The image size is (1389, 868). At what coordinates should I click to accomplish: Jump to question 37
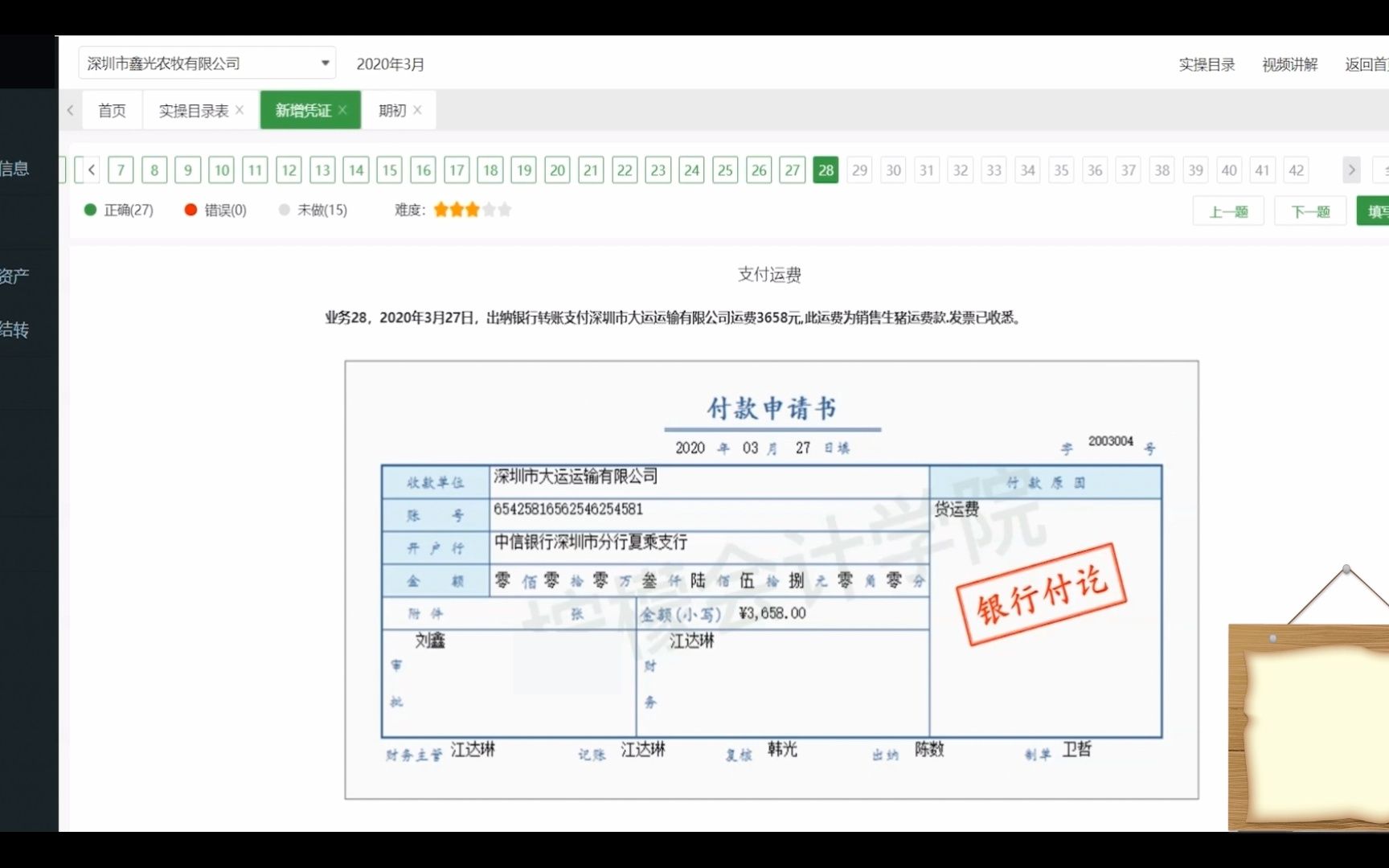click(1129, 170)
